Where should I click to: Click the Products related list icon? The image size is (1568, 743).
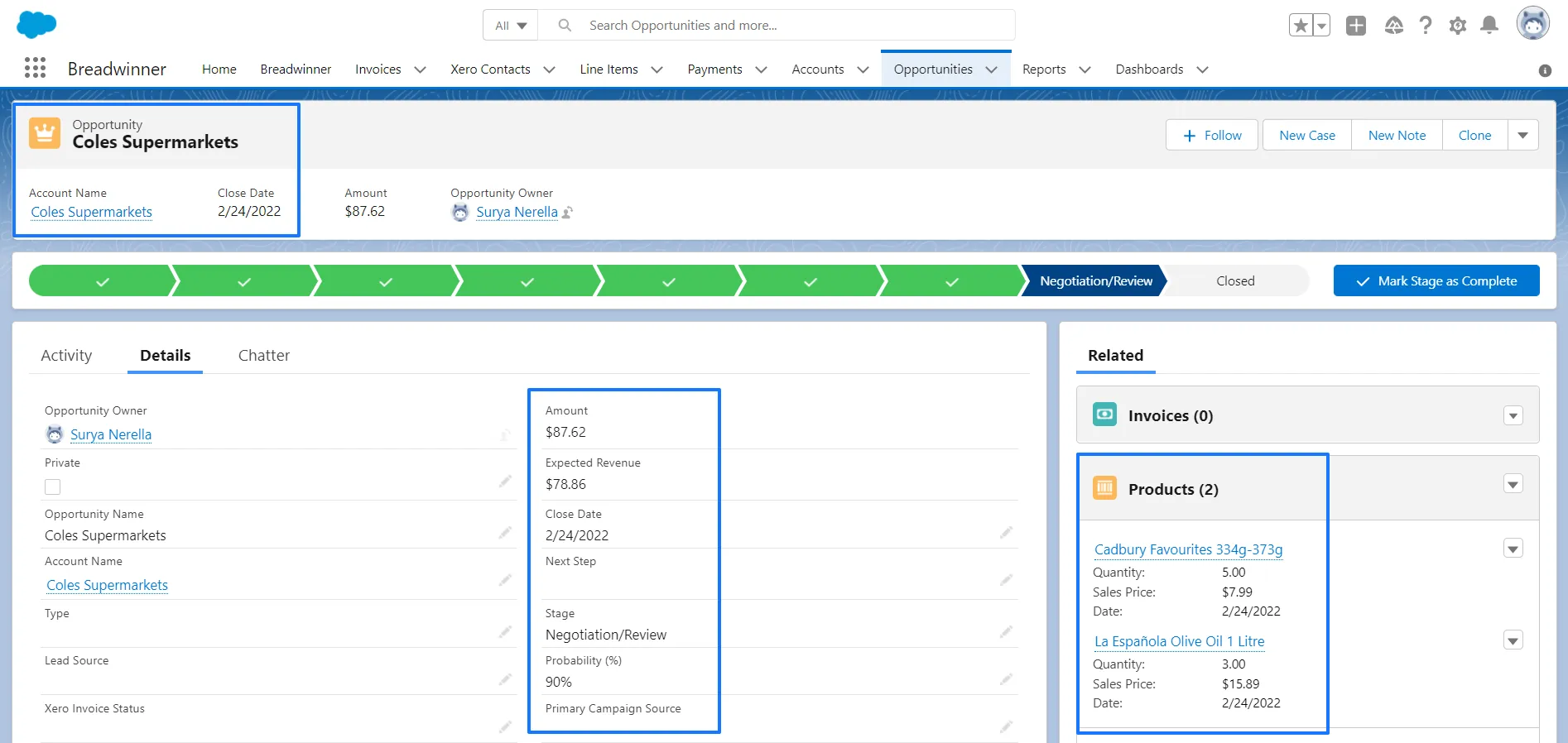click(x=1105, y=488)
